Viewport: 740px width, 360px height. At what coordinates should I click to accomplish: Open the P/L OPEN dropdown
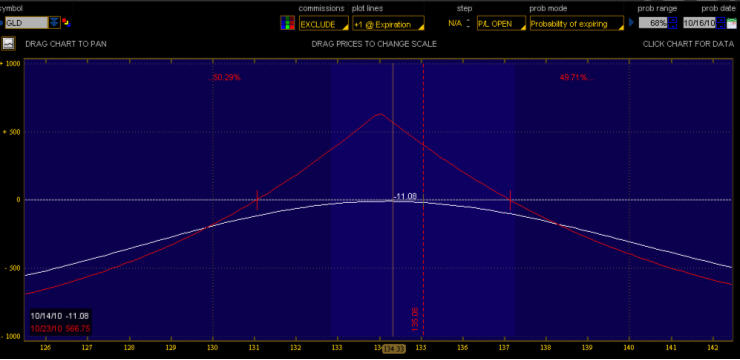point(501,24)
